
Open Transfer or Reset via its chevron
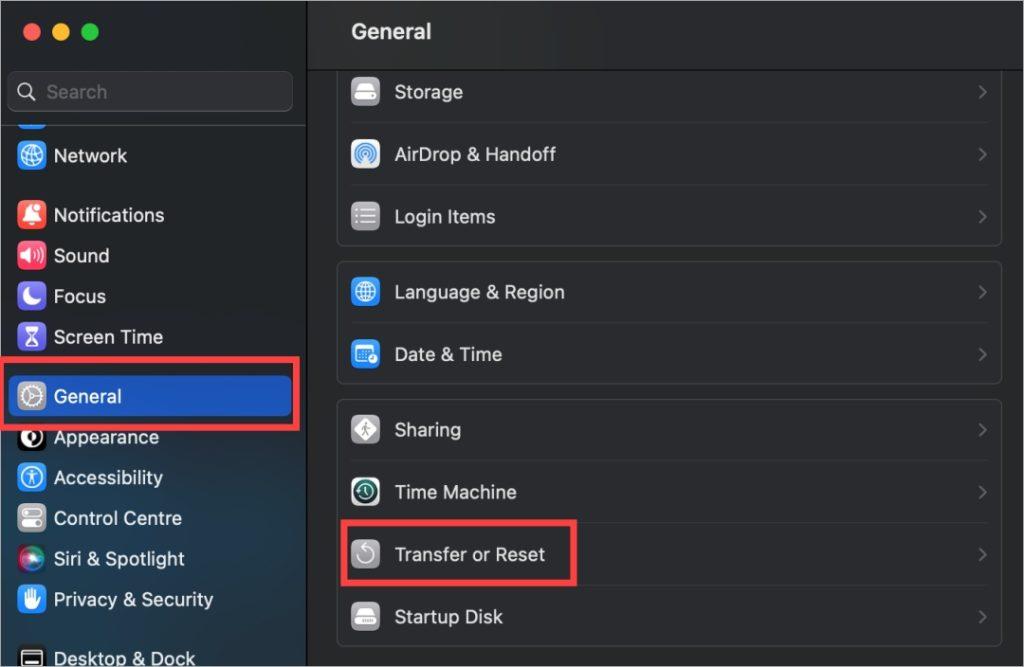(982, 555)
